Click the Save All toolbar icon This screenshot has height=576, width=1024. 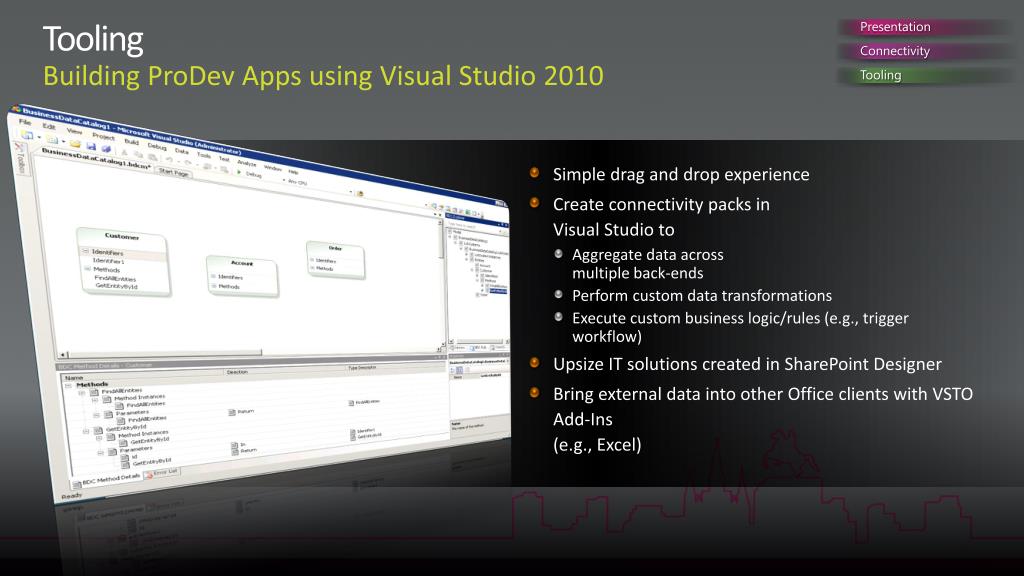click(x=106, y=148)
